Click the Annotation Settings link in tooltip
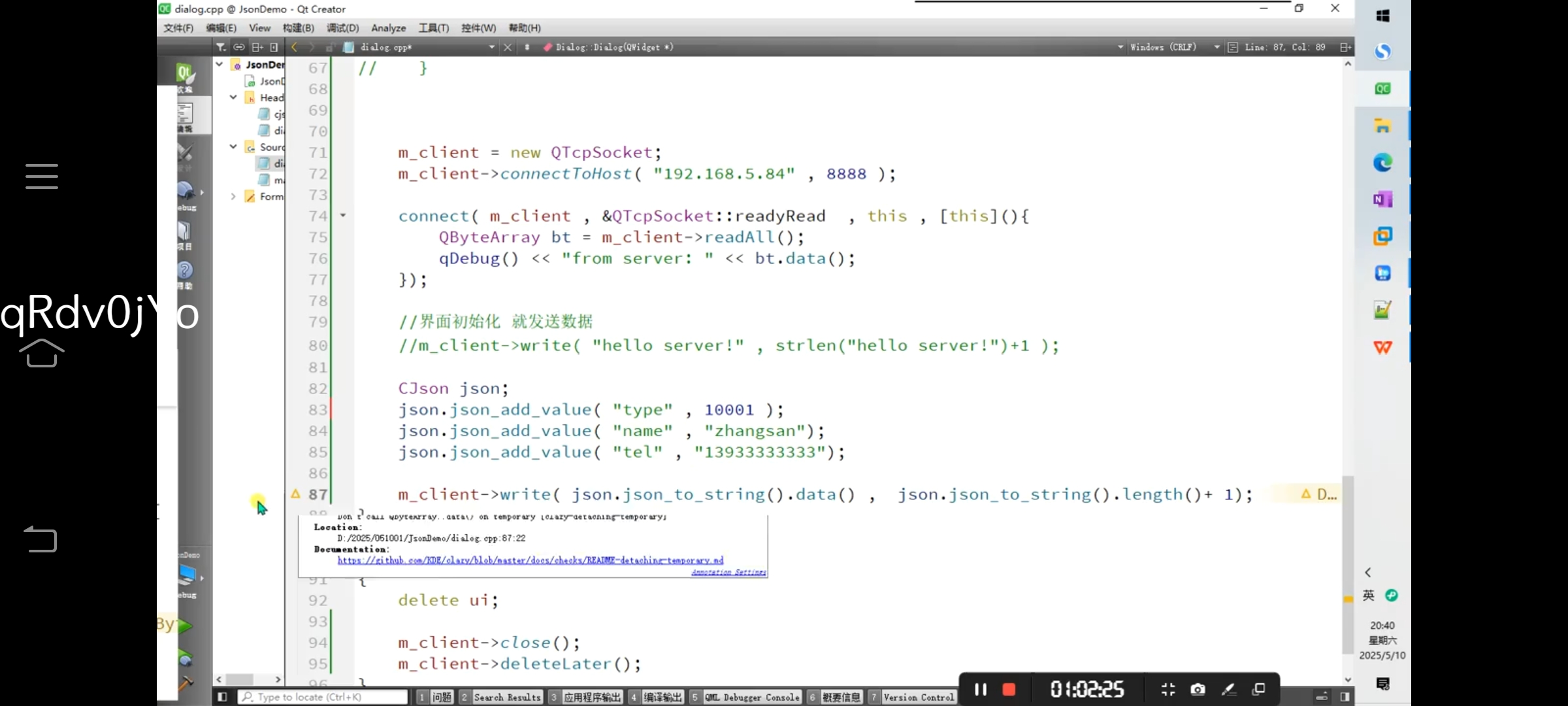 [728, 572]
